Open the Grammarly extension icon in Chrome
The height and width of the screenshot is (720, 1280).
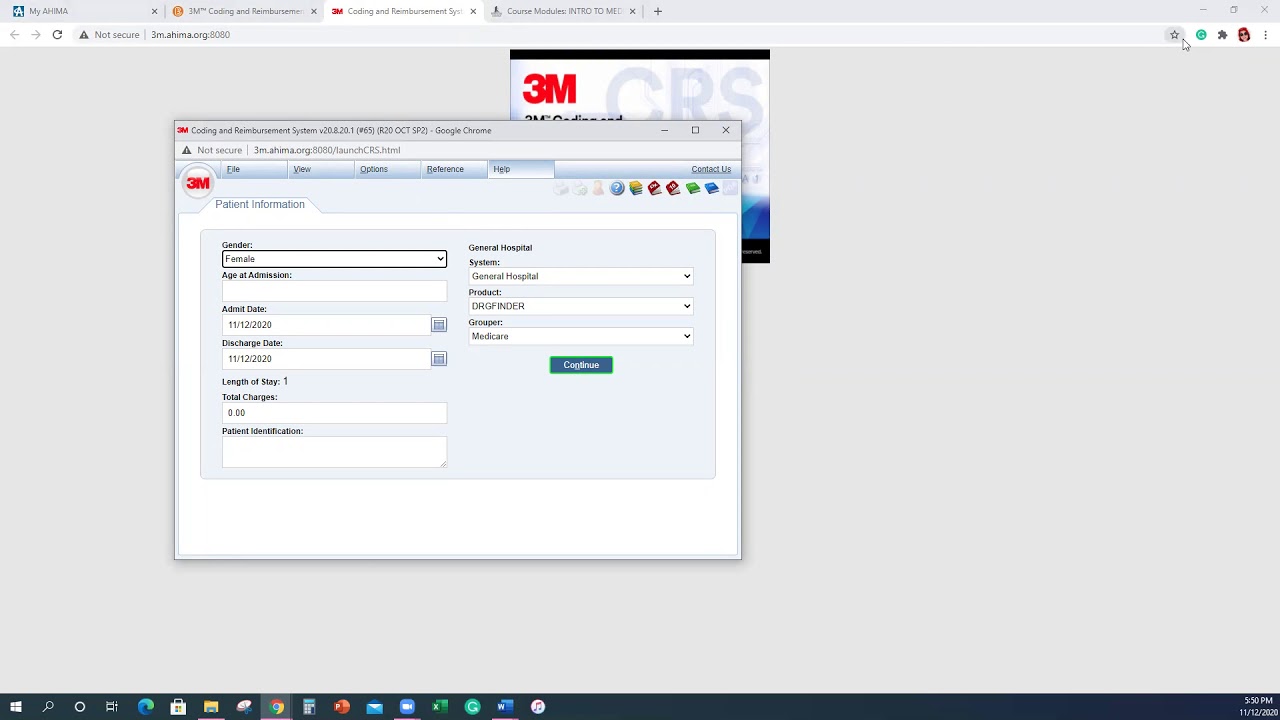pyautogui.click(x=1201, y=35)
